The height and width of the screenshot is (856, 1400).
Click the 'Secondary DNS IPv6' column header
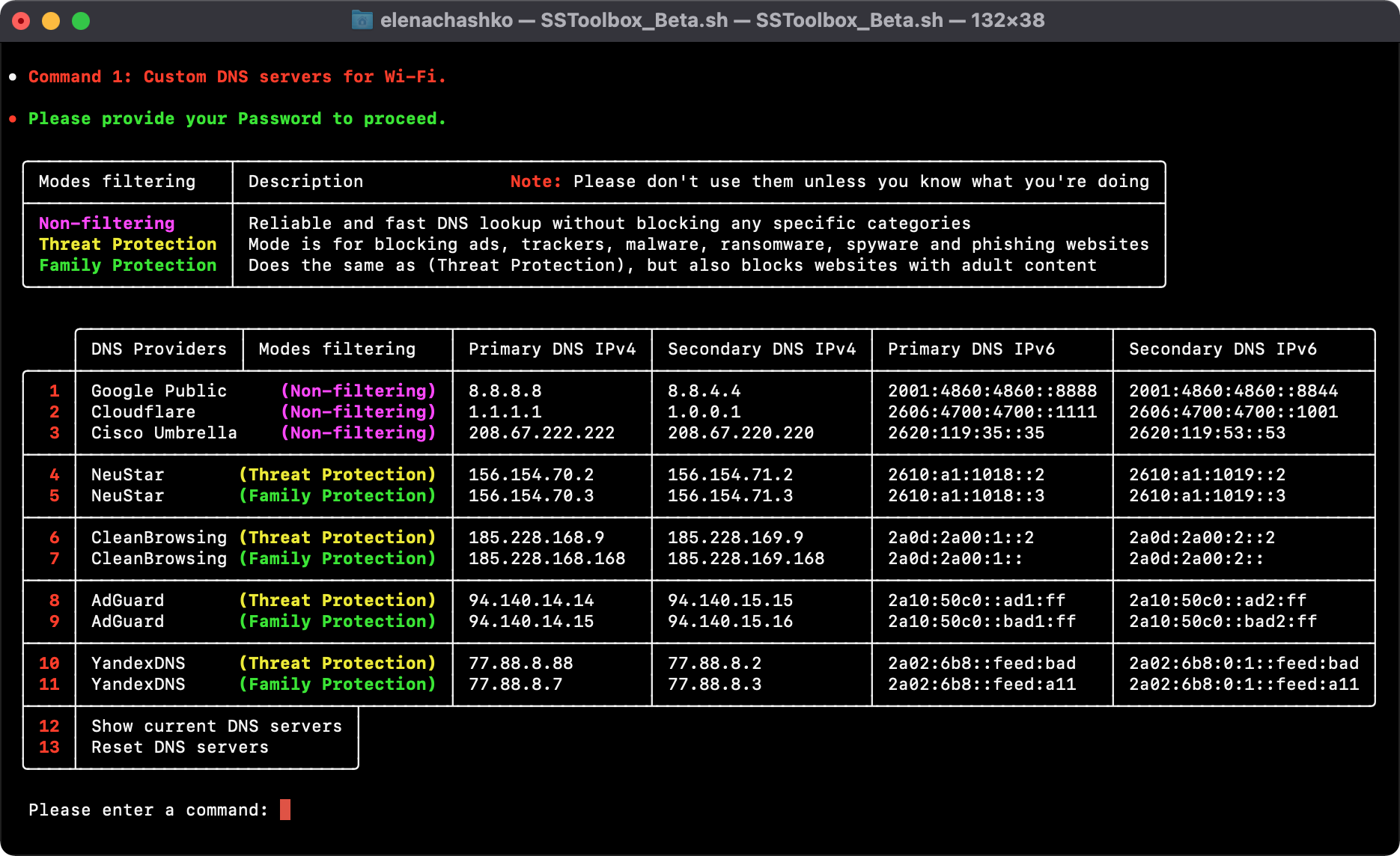click(x=1223, y=349)
